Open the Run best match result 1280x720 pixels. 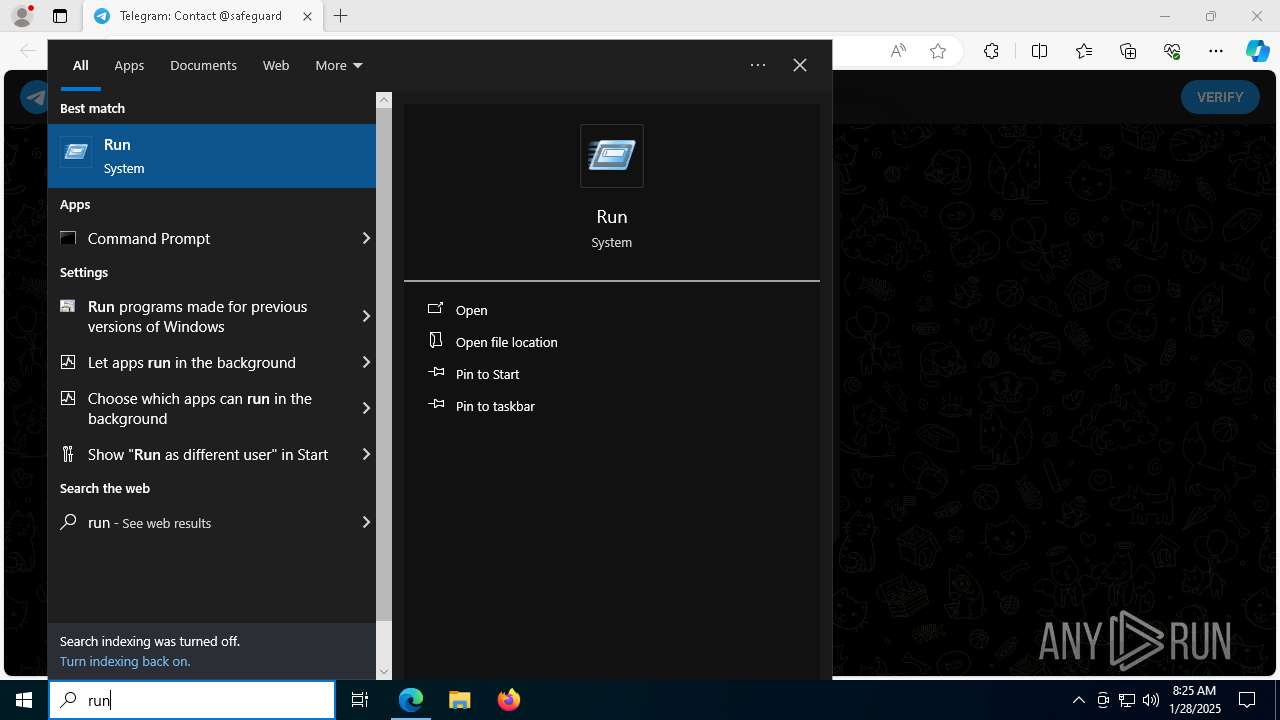211,156
